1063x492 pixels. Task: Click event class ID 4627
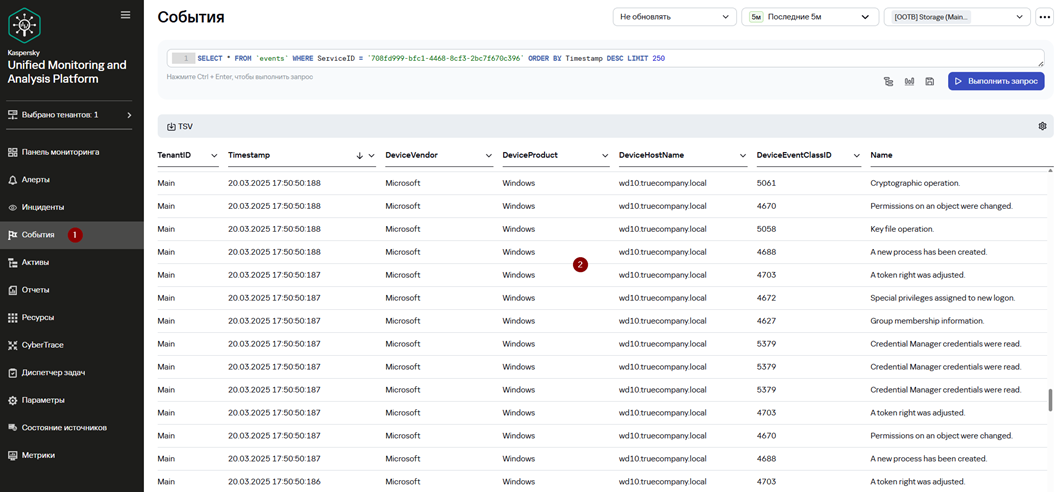click(766, 321)
